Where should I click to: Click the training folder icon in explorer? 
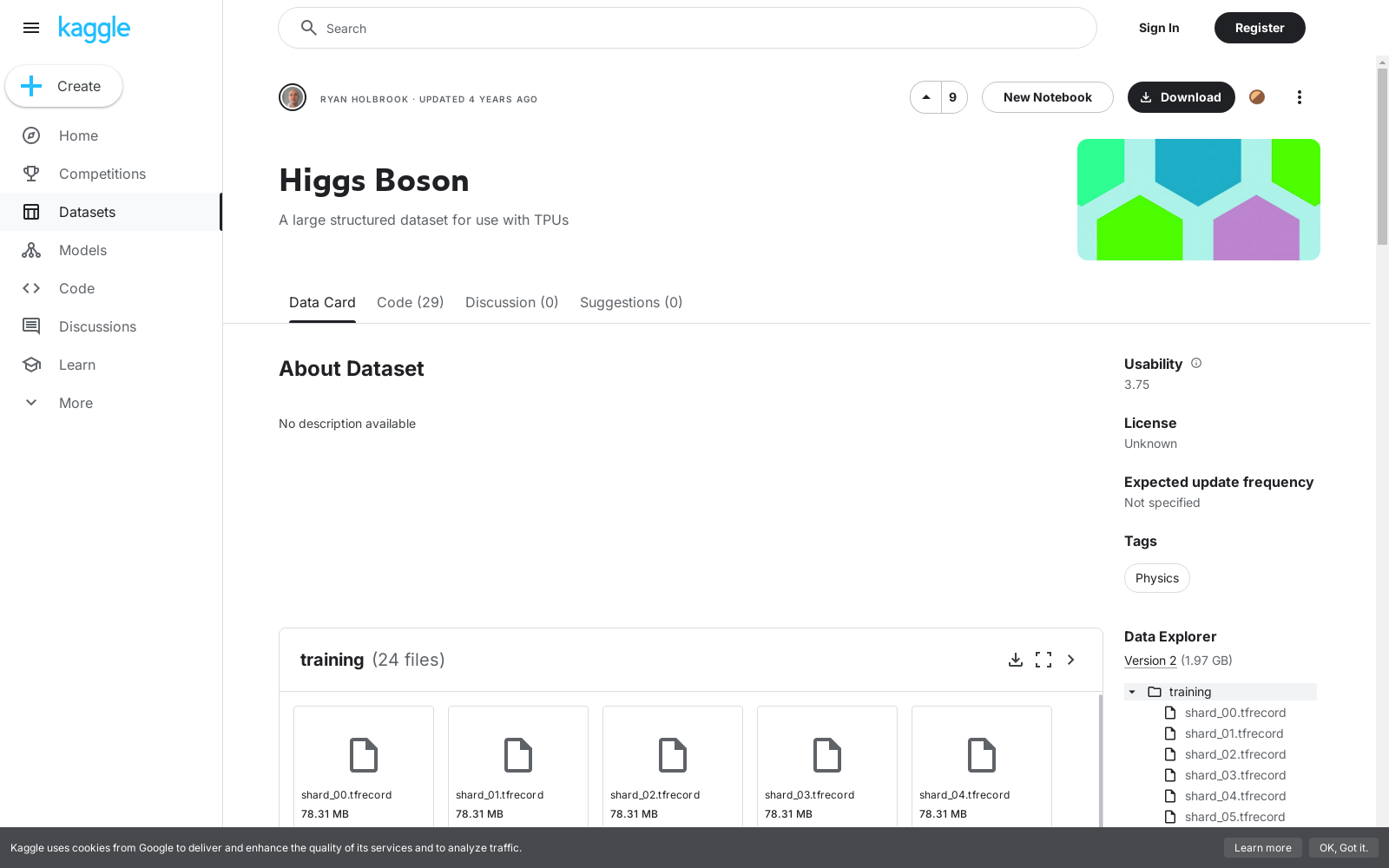(x=1155, y=692)
